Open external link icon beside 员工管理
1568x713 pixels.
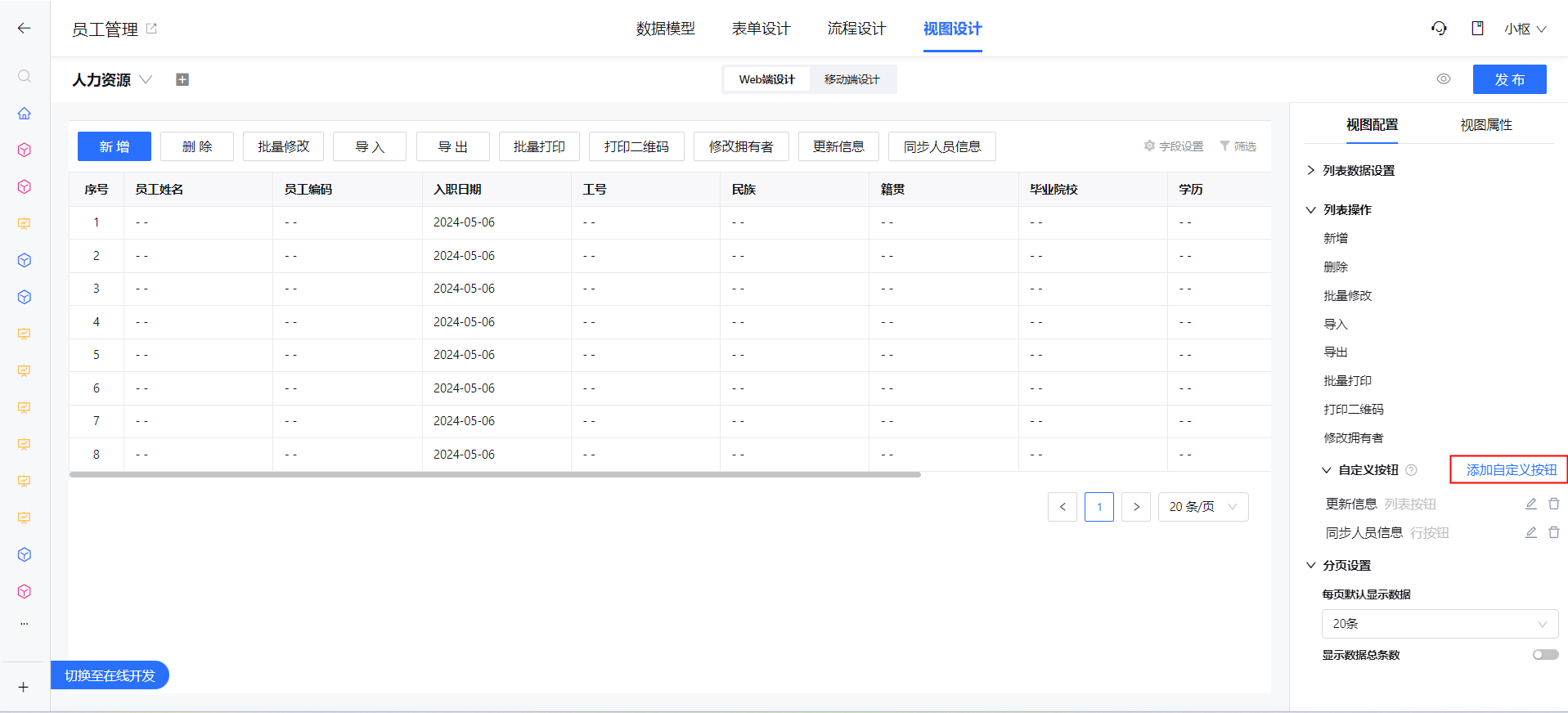151,28
